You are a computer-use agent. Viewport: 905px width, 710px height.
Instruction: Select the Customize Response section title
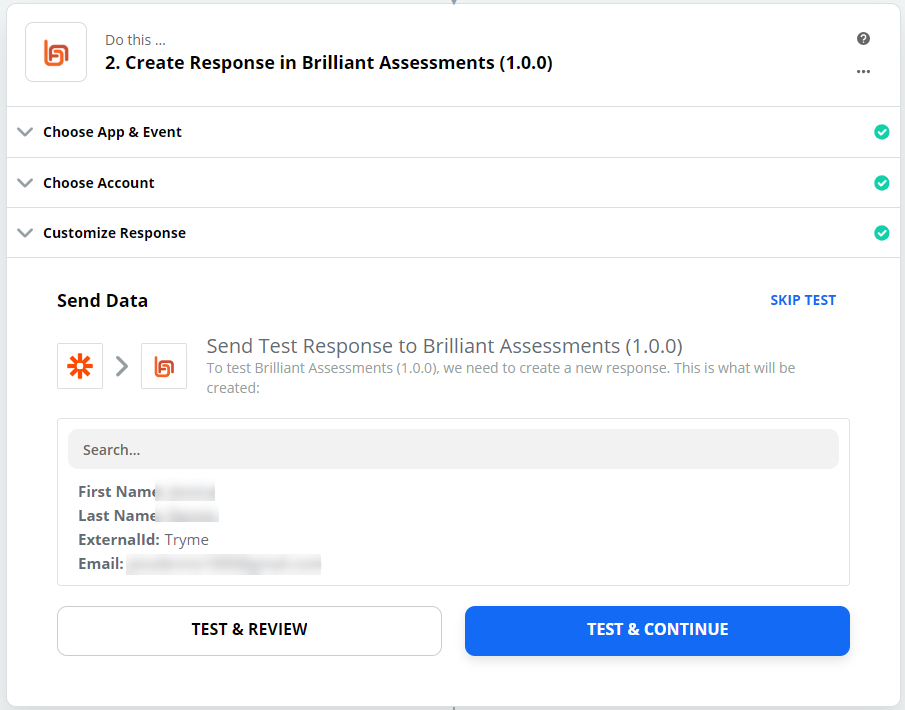(x=114, y=233)
